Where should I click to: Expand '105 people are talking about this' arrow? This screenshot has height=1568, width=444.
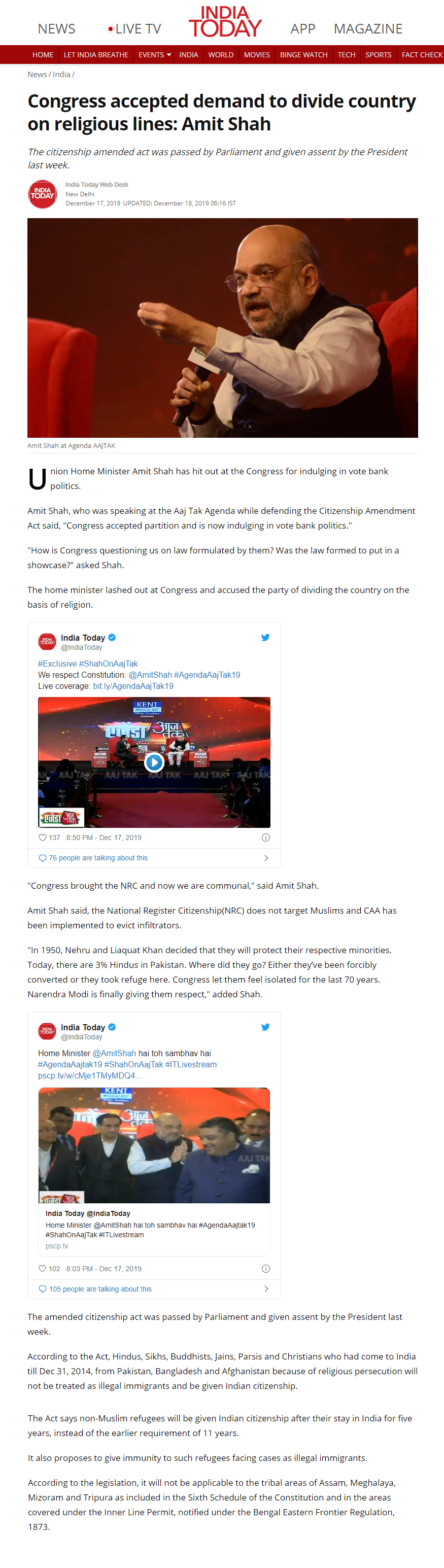[x=266, y=1288]
